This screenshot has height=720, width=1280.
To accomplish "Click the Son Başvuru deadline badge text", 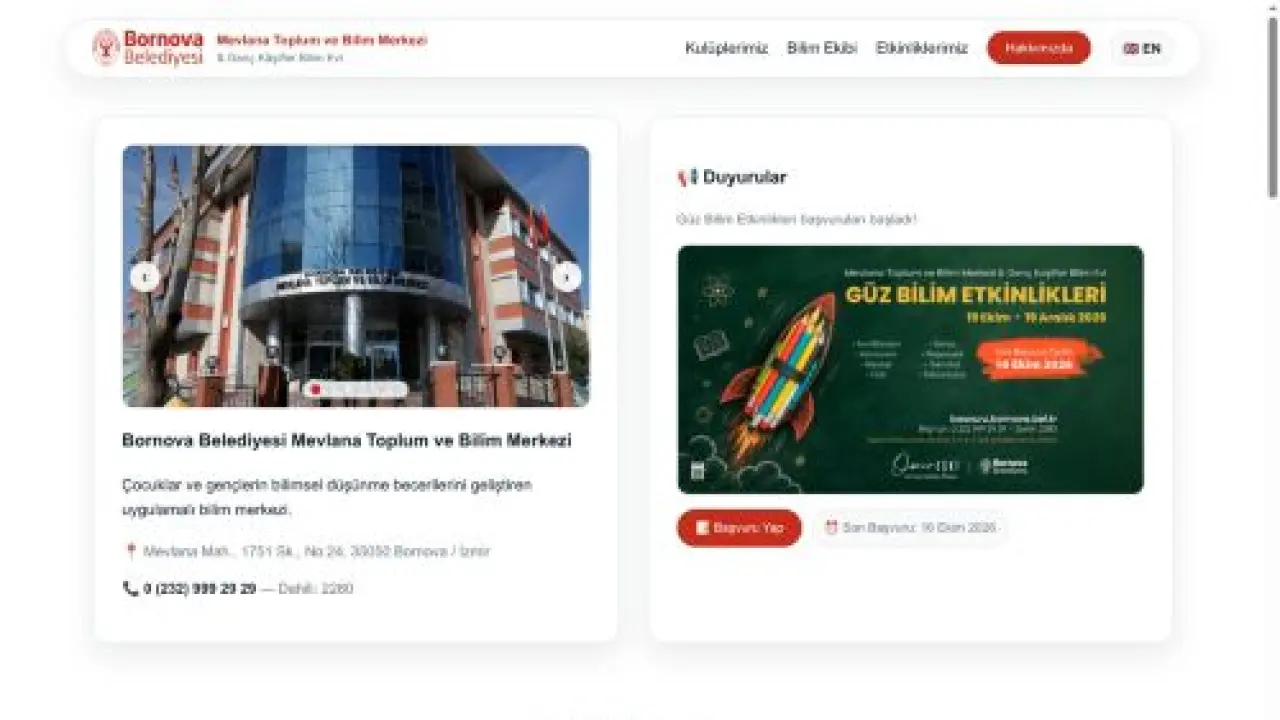I will coord(918,527).
